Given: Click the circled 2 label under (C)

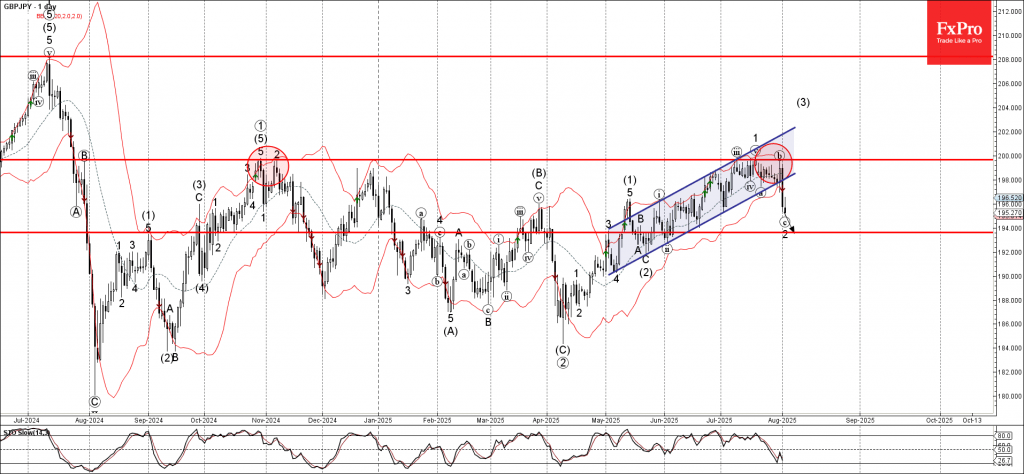Looking at the screenshot, I should point(562,363).
